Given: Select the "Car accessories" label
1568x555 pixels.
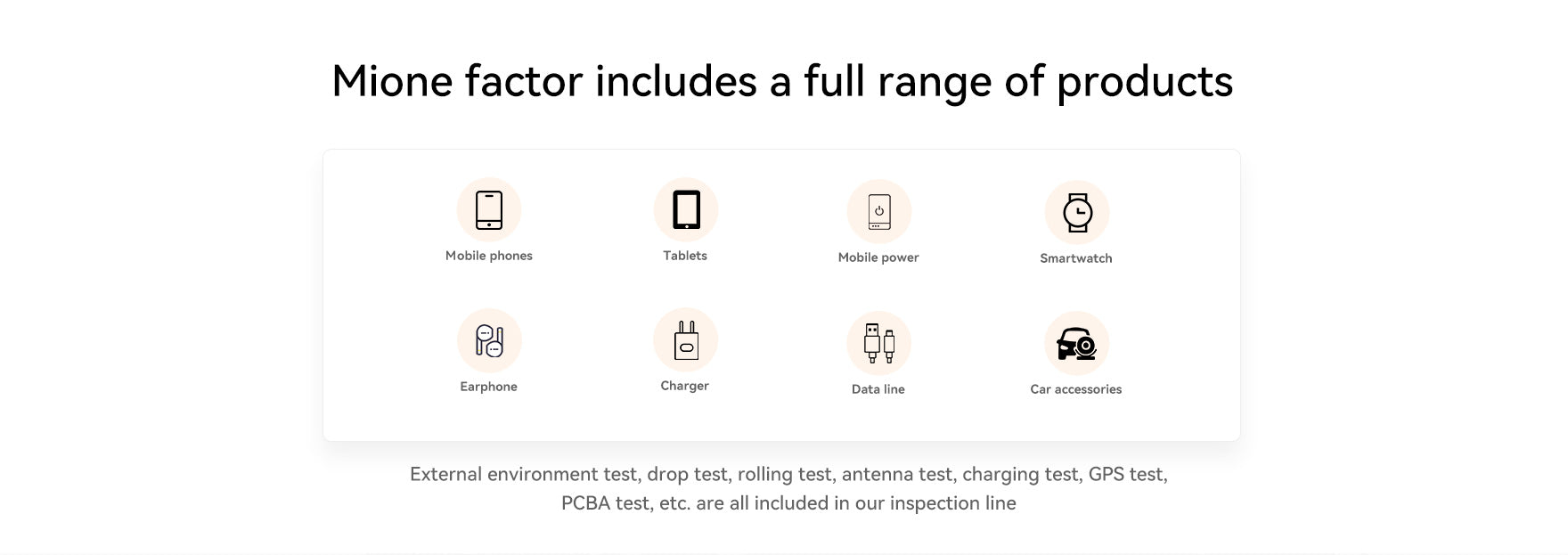Looking at the screenshot, I should pos(1076,389).
